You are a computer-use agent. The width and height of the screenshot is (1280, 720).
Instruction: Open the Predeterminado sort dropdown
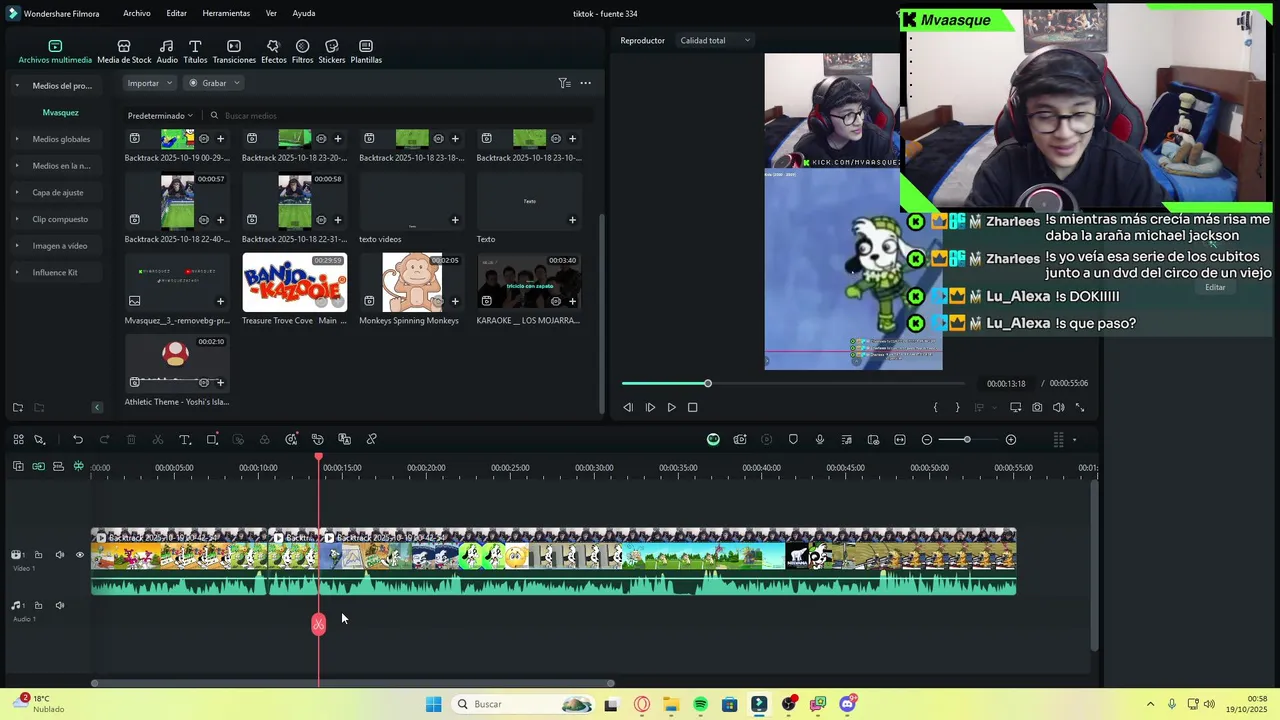160,116
